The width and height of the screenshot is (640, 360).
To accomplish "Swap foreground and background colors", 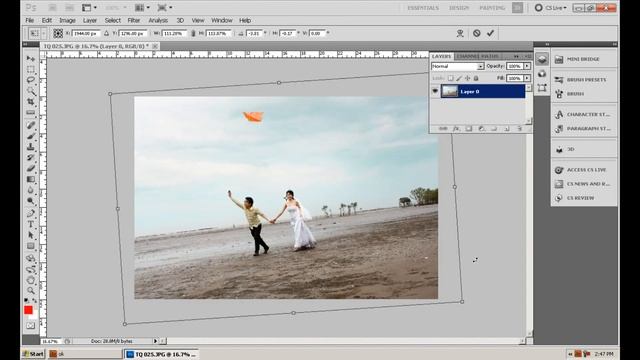I will (34, 301).
